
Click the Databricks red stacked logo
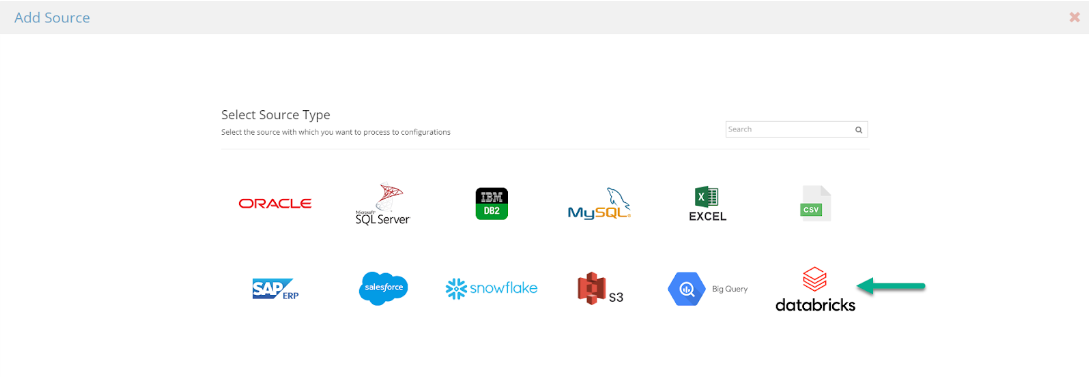(815, 279)
